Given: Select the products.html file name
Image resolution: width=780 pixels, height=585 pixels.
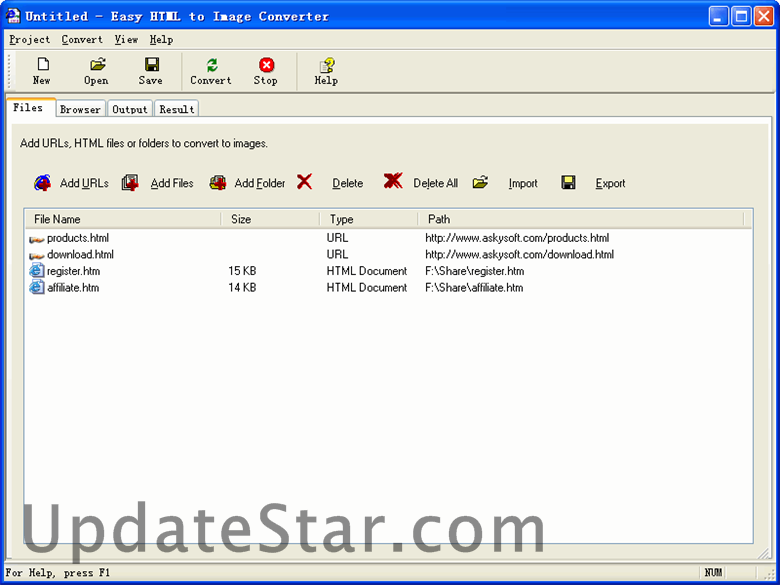Looking at the screenshot, I should click(78, 238).
